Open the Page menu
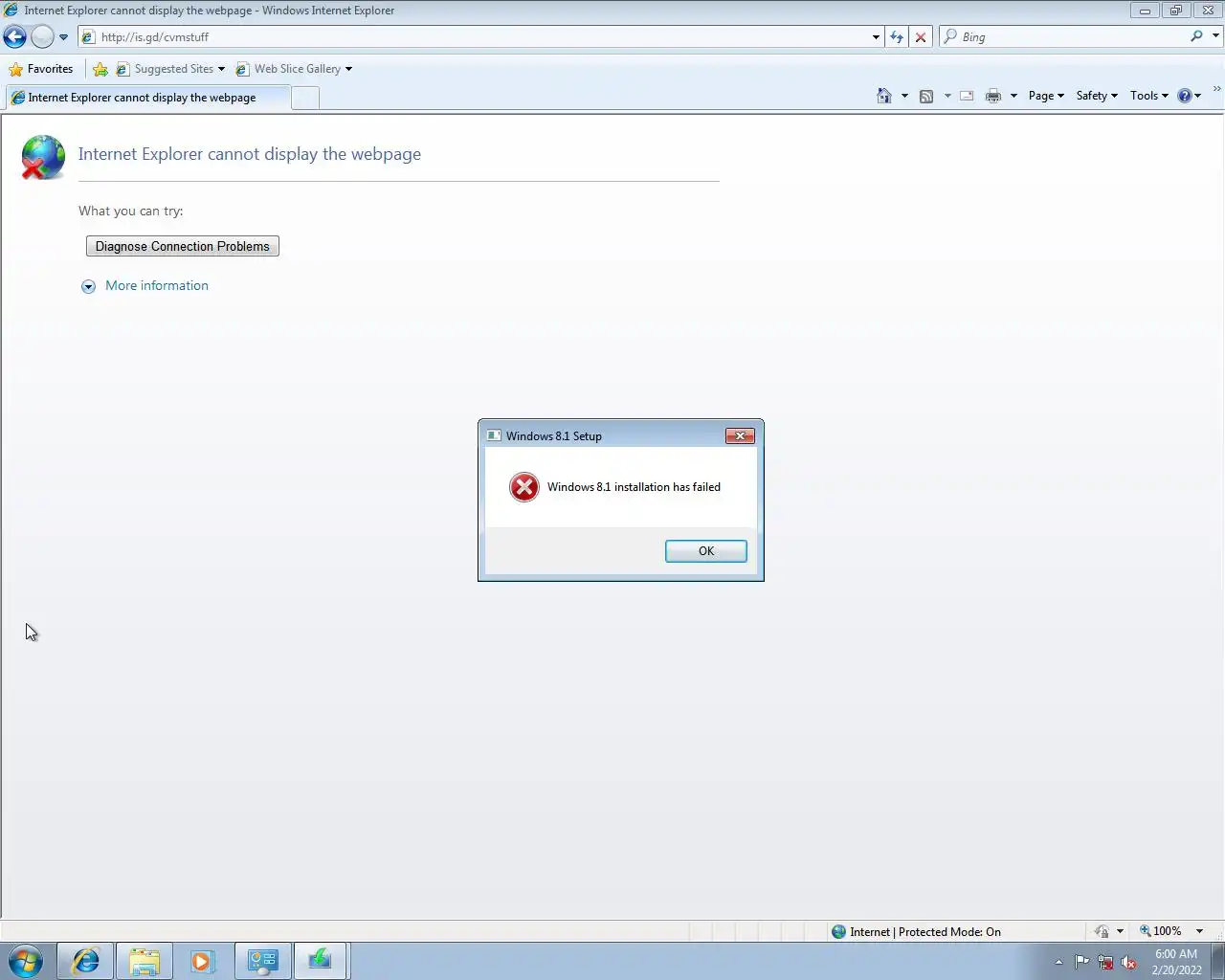The image size is (1225, 980). (1046, 96)
